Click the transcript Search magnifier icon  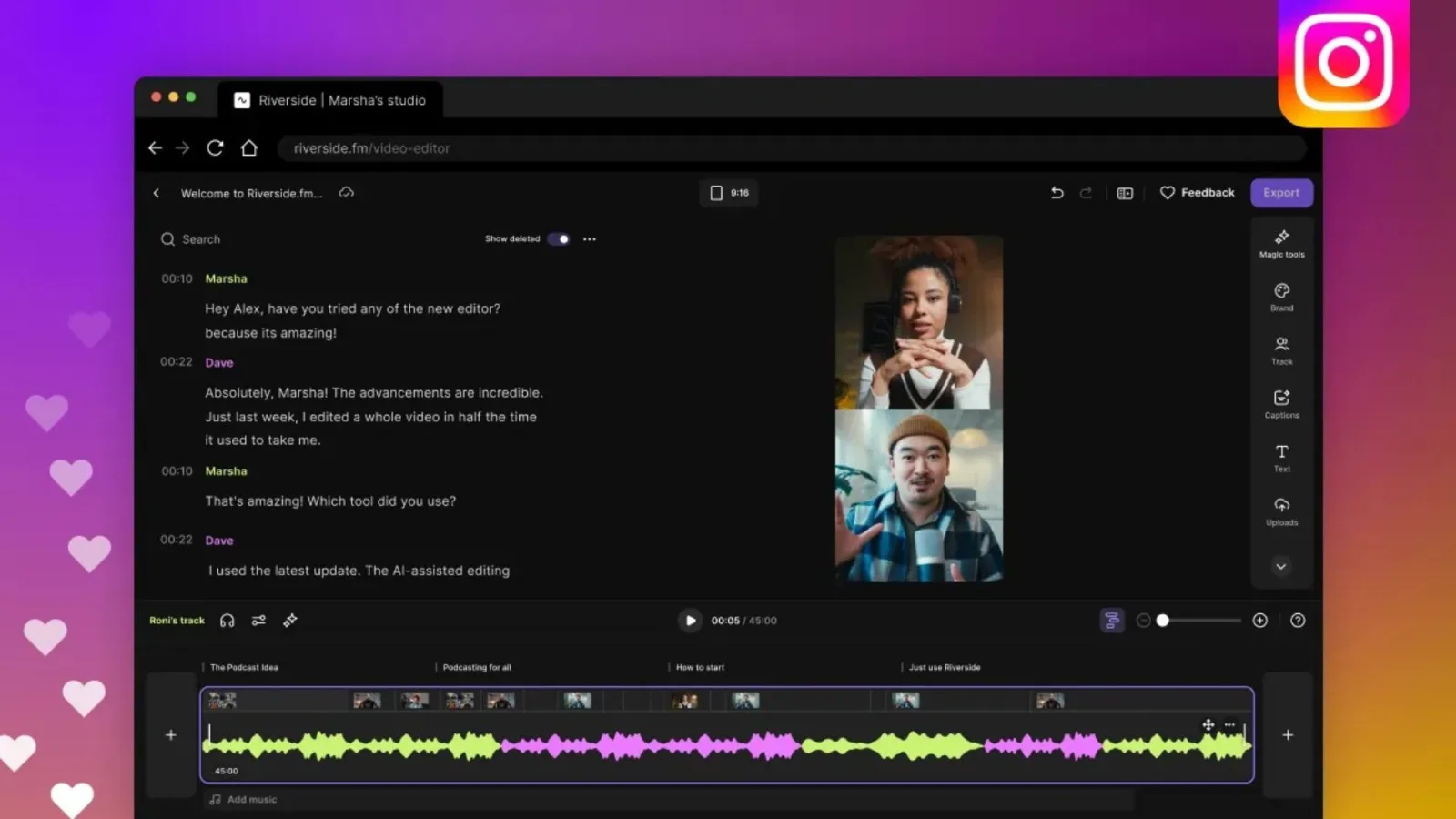pos(167,239)
